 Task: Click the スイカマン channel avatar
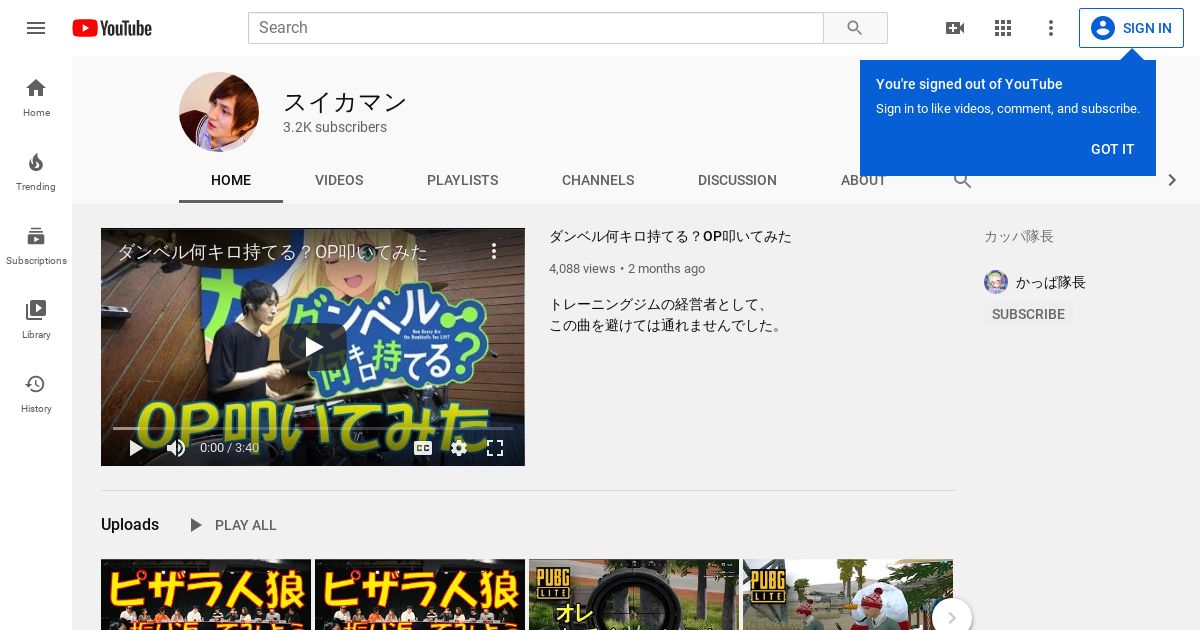click(219, 112)
